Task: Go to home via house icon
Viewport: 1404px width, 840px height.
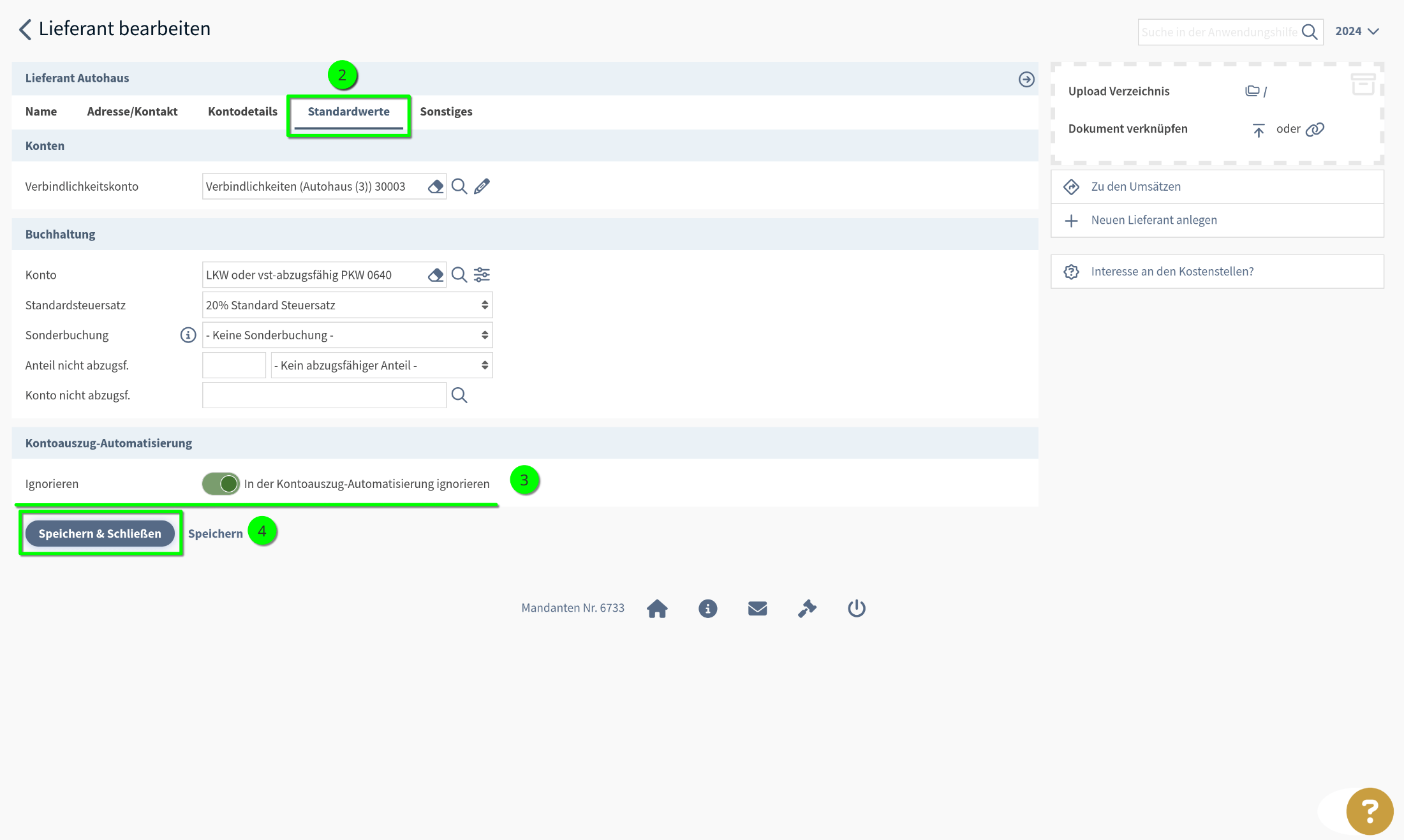Action: [657, 608]
